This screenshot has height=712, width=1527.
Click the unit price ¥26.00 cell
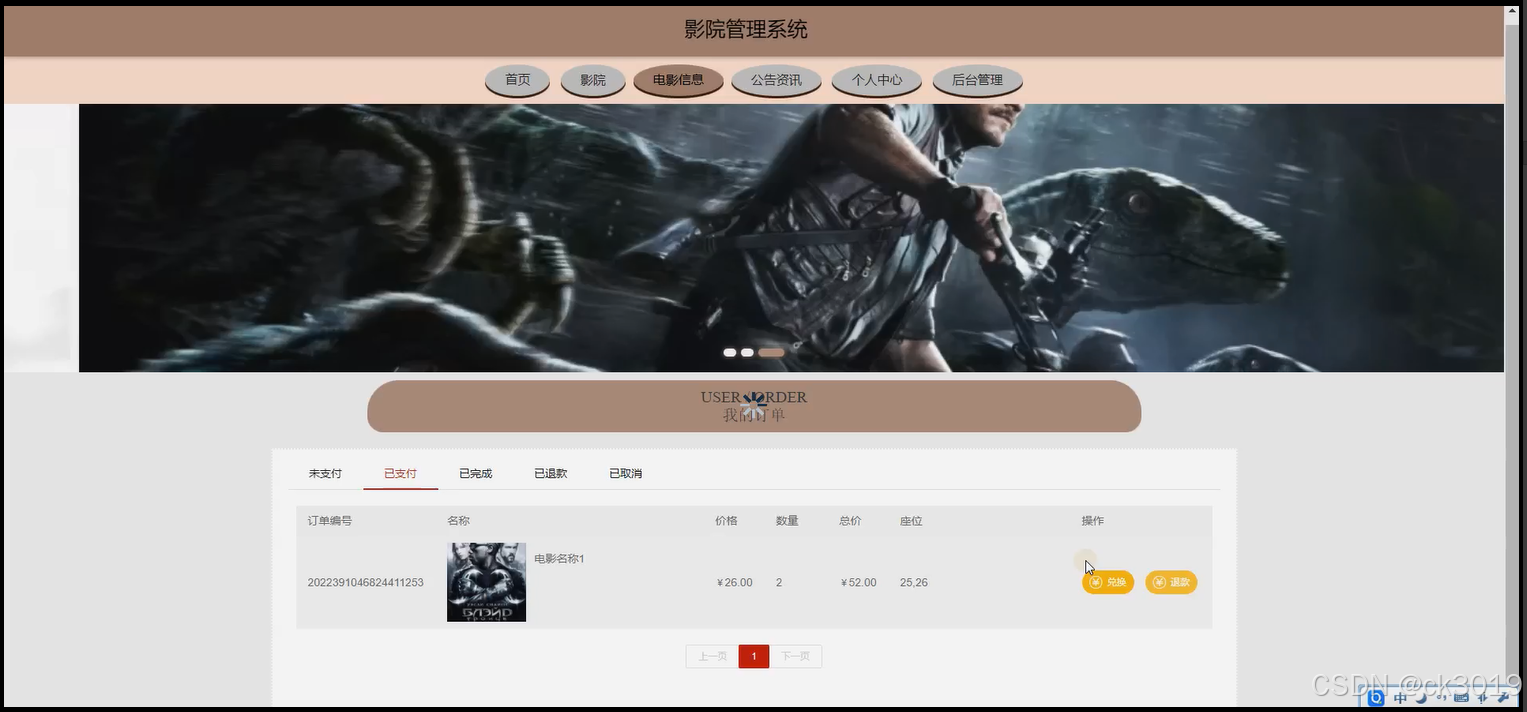tap(735, 582)
